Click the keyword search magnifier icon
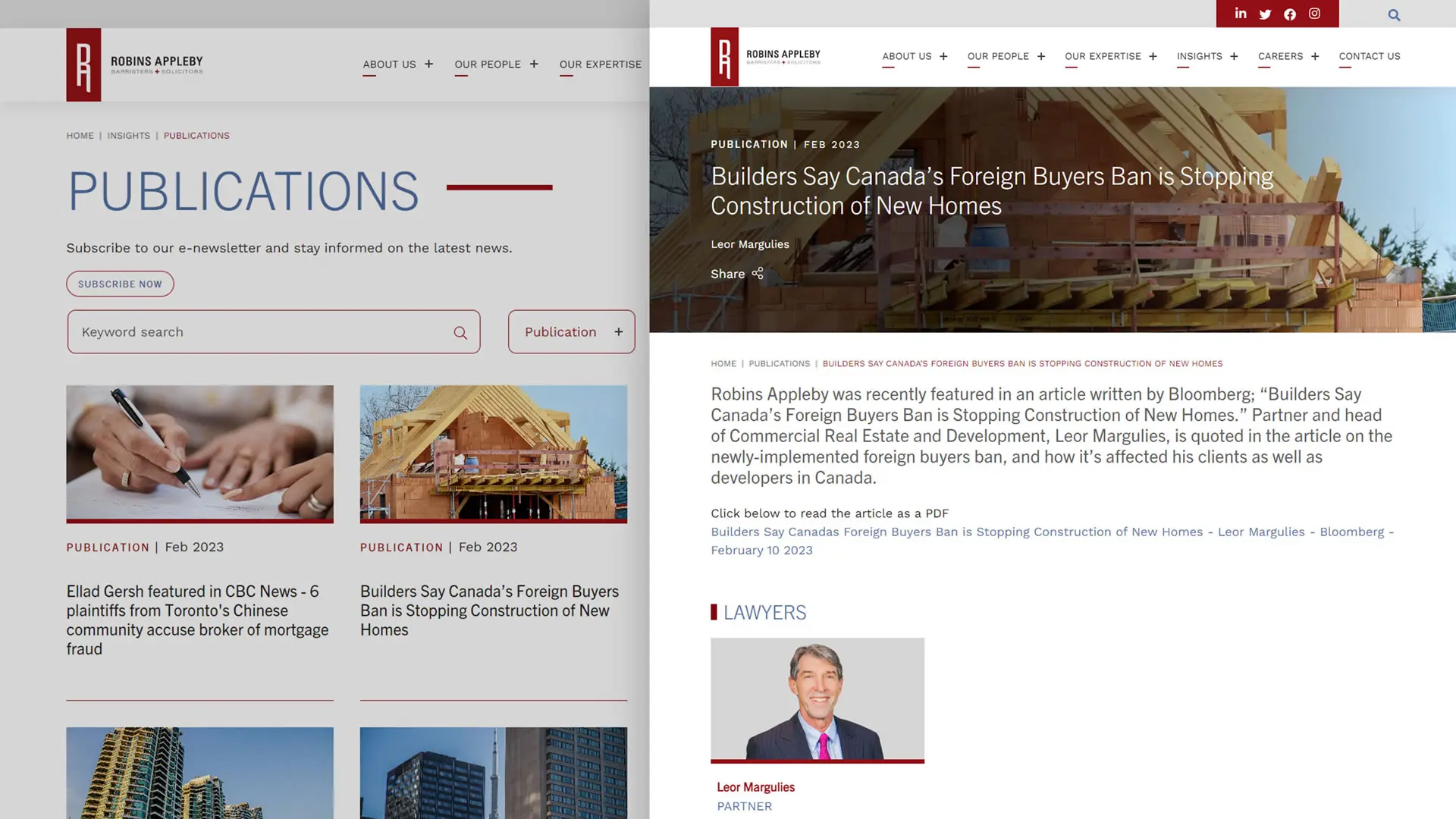Screen dimensions: 1456x819 [460, 333]
